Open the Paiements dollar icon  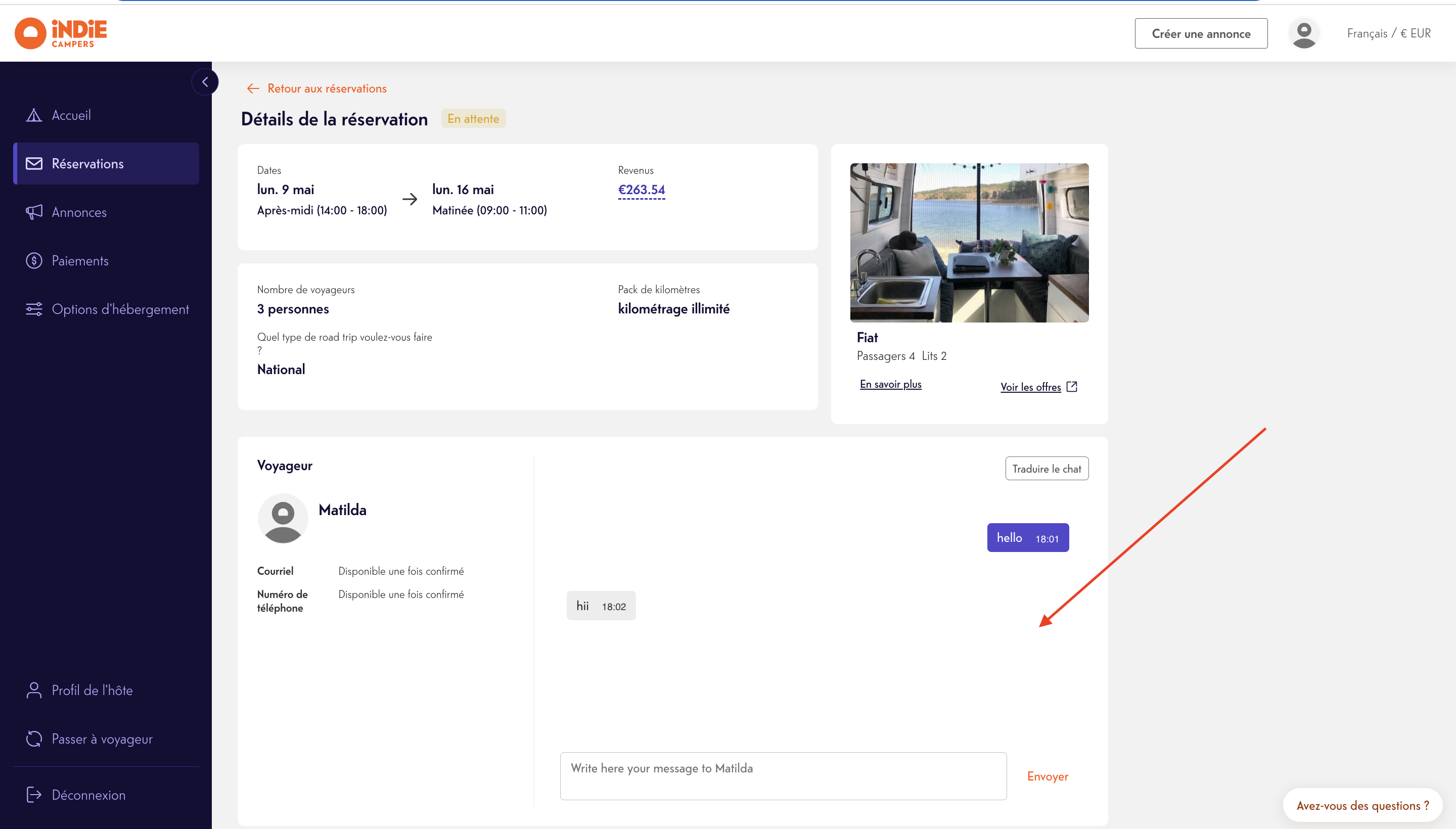tap(34, 260)
